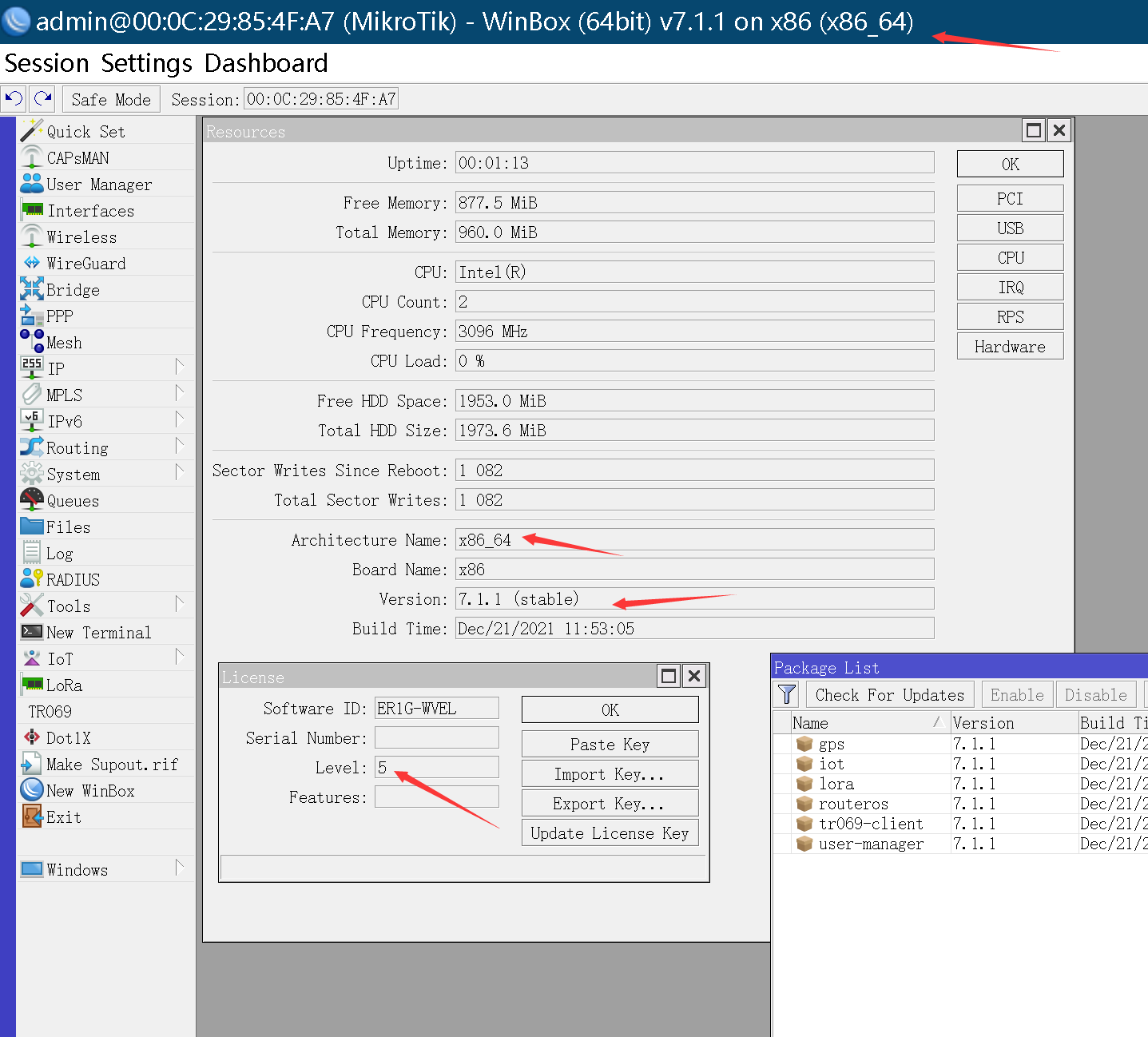Click the Redo arrow icon in toolbar
The height and width of the screenshot is (1037, 1148).
42,99
